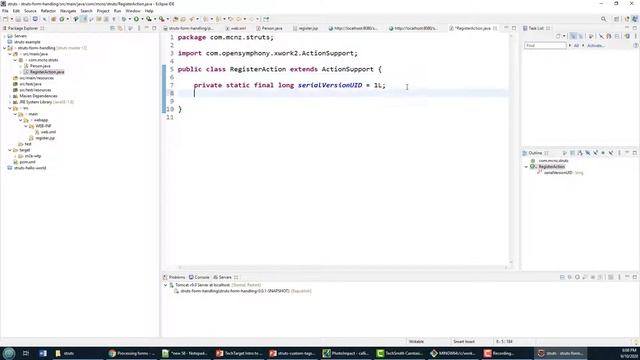
Task: Click Collapse All in Package Explorer
Action: pyautogui.click(x=113, y=28)
